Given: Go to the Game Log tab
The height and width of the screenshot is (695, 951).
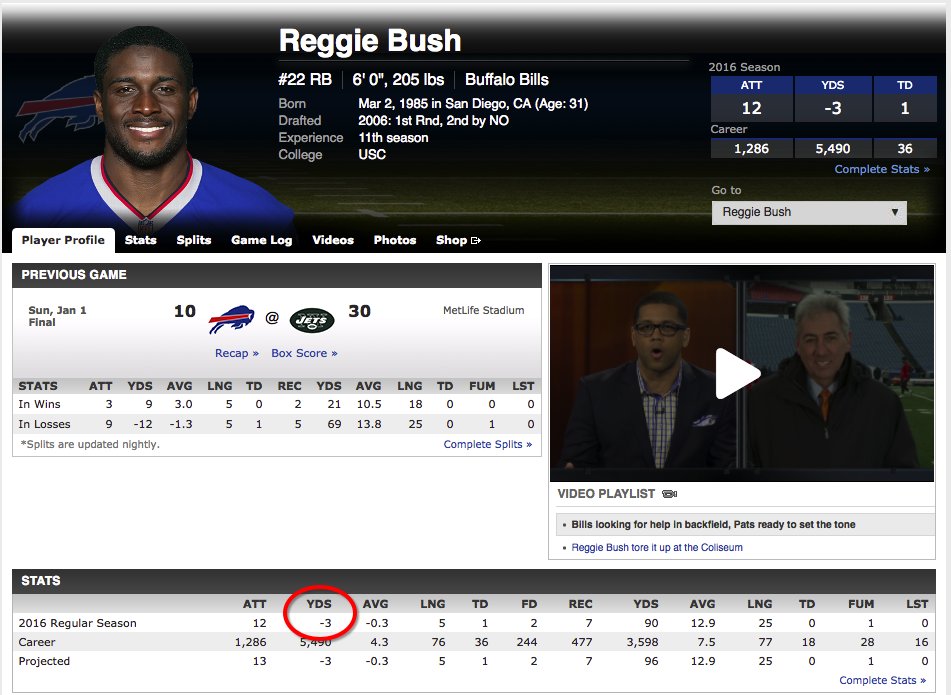Looking at the screenshot, I should pos(261,240).
